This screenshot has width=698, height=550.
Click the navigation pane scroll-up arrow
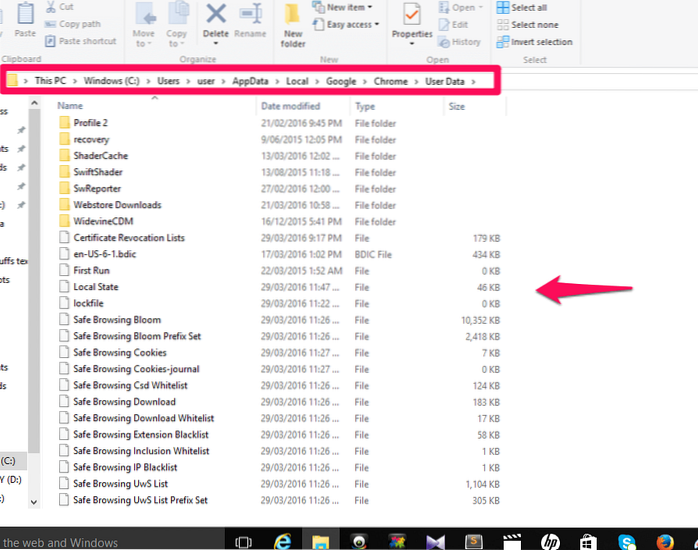pos(34,103)
